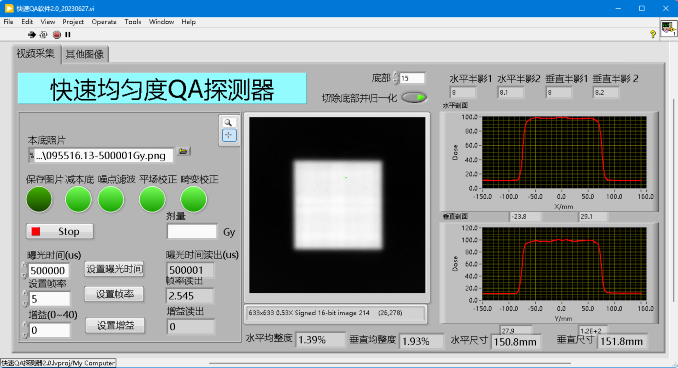Click the 设置帧率 field showing 5
This screenshot has height=368, width=678.
(x=49, y=299)
